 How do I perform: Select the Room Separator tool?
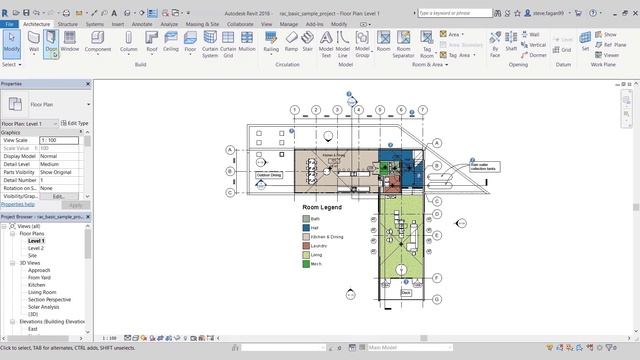[403, 44]
